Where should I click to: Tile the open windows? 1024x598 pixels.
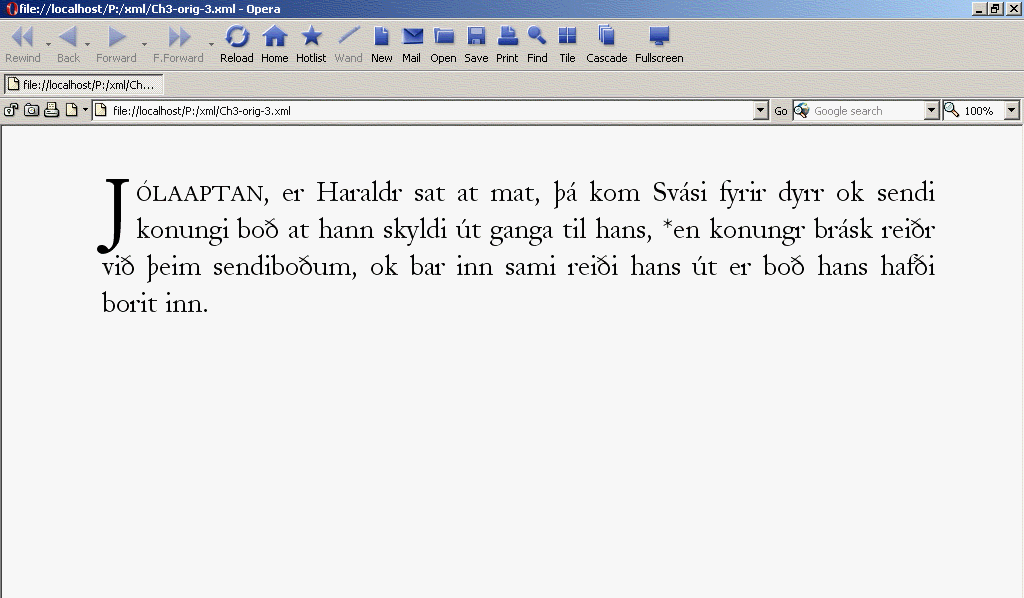pyautogui.click(x=567, y=44)
